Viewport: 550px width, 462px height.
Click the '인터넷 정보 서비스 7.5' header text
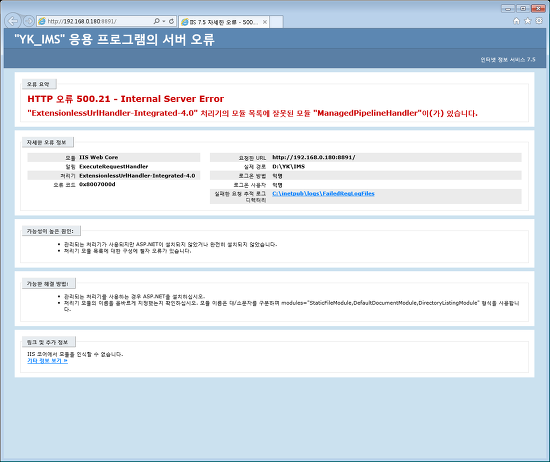(508, 60)
